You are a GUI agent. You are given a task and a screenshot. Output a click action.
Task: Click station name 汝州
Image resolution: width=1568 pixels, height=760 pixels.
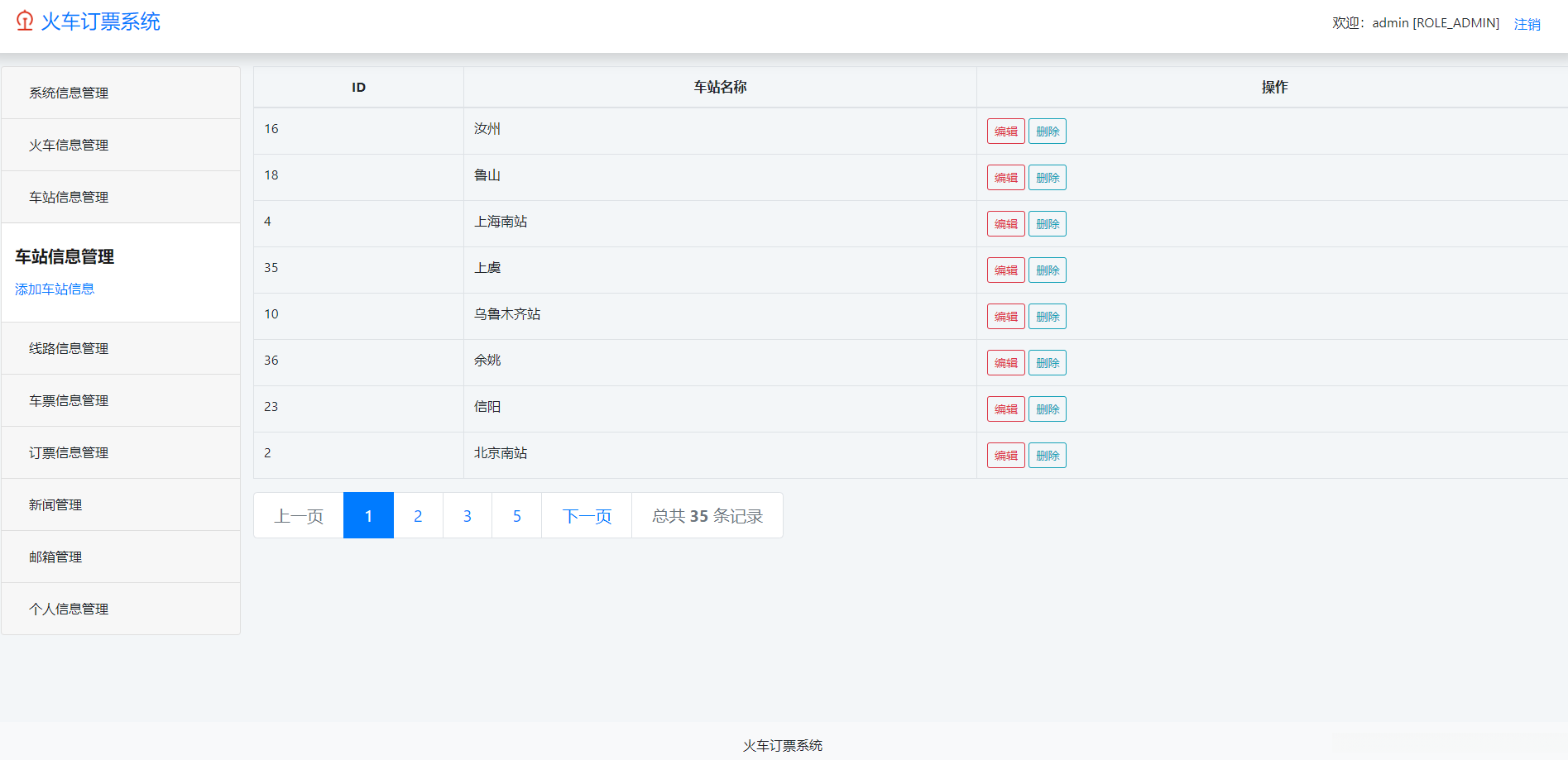(487, 129)
